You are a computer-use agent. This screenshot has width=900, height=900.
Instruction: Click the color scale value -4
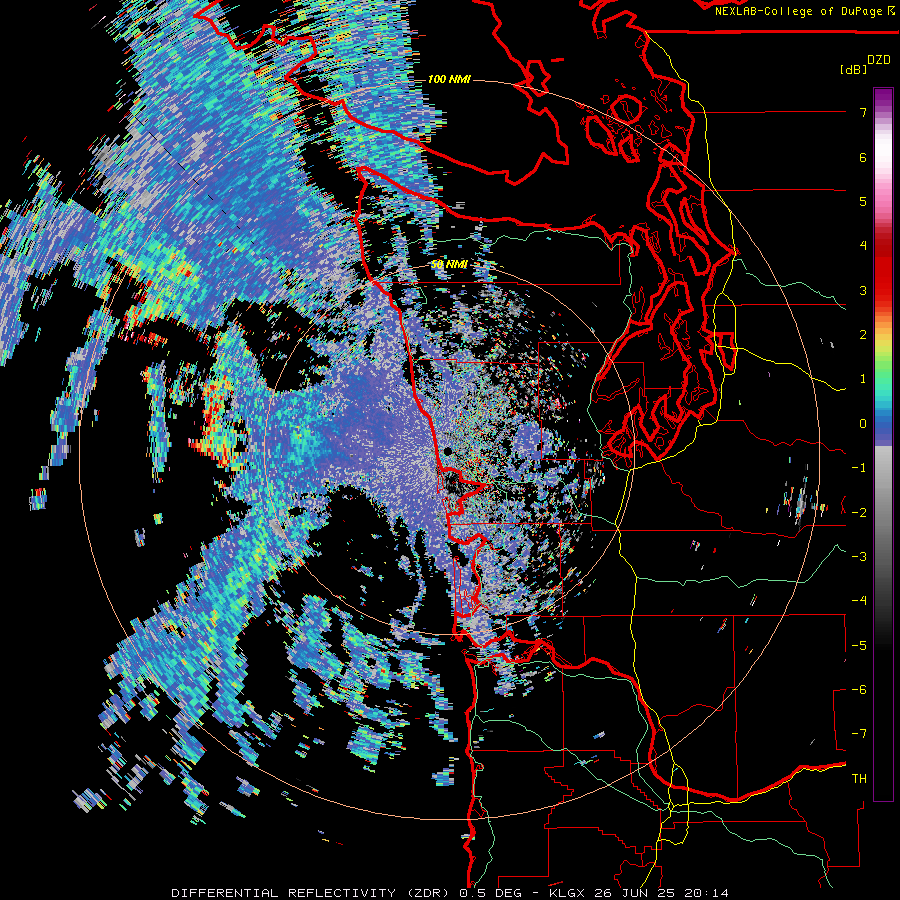click(859, 601)
